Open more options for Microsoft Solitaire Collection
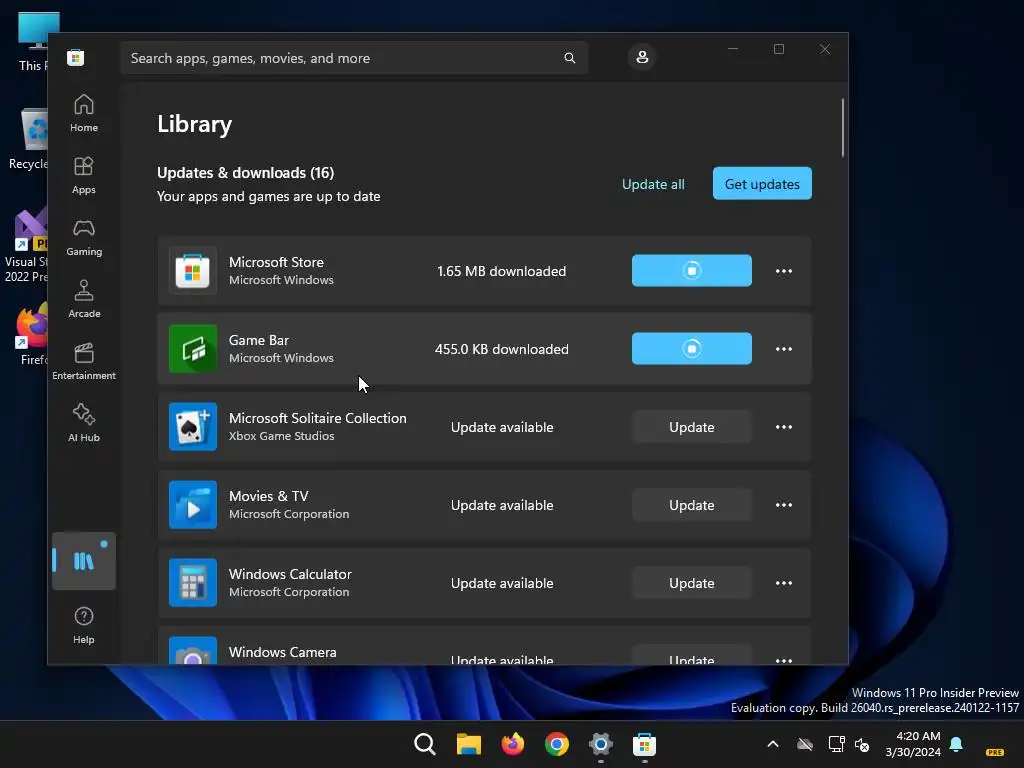Image resolution: width=1024 pixels, height=768 pixels. click(x=784, y=427)
